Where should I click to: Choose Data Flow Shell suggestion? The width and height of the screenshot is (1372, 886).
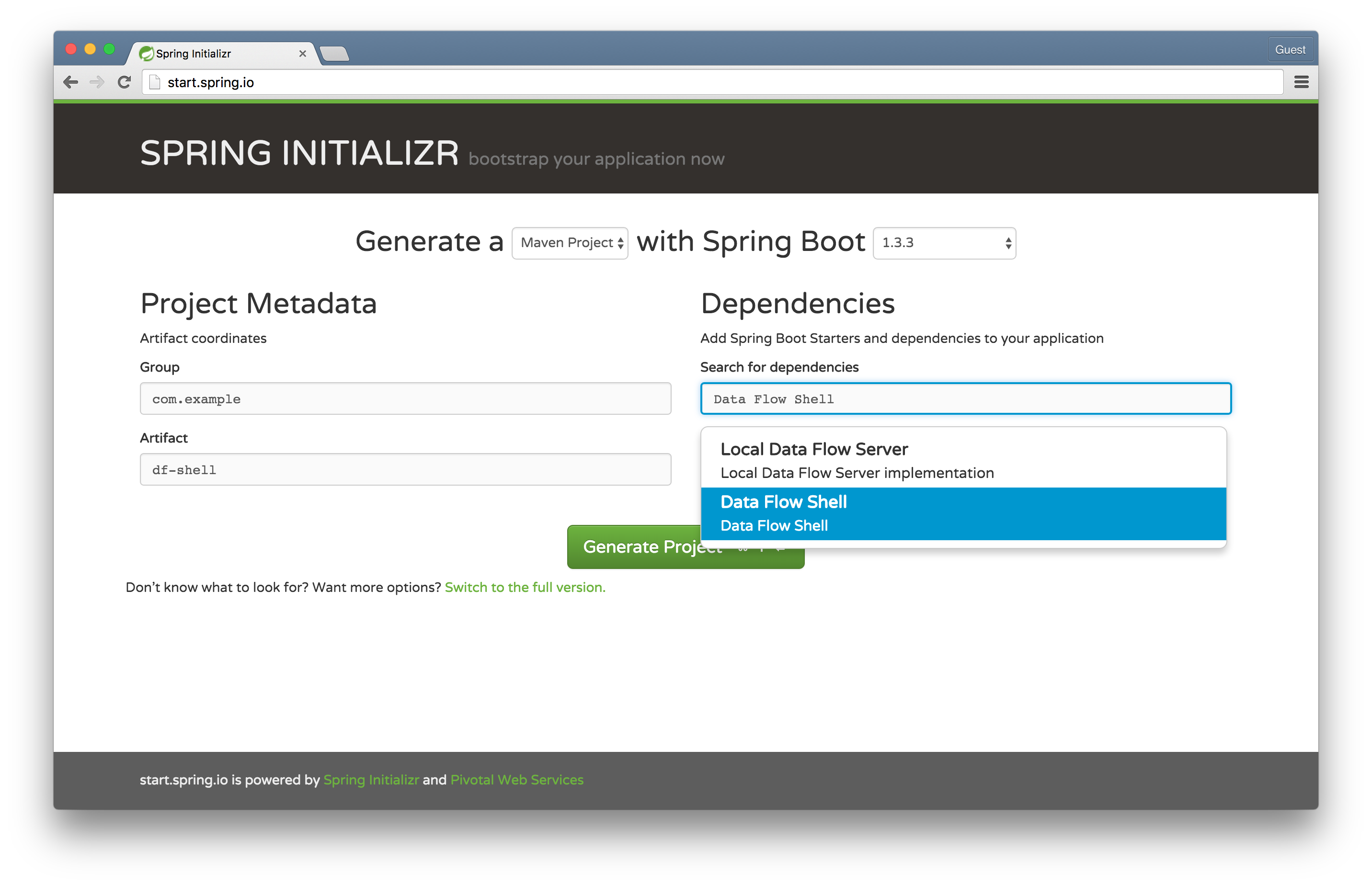click(963, 513)
